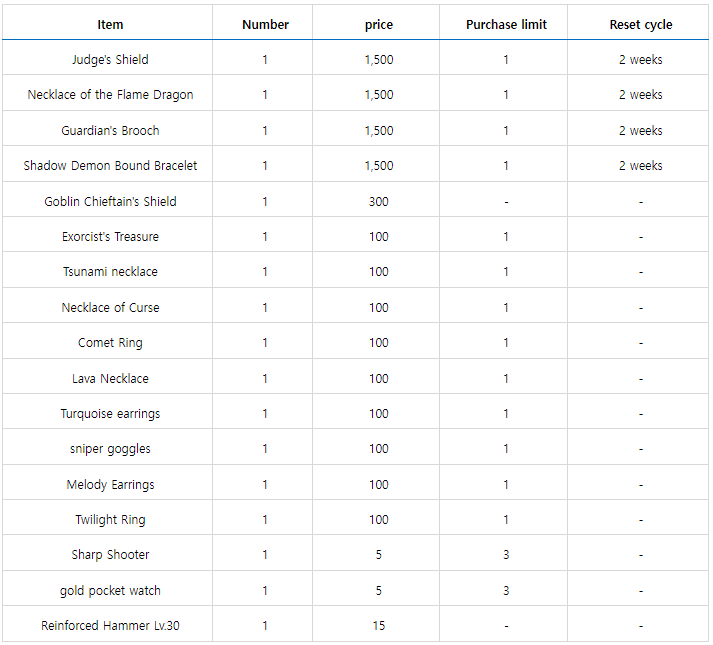Click the Turquoise earrings cell
Image resolution: width=713 pixels, height=645 pixels.
pos(110,414)
